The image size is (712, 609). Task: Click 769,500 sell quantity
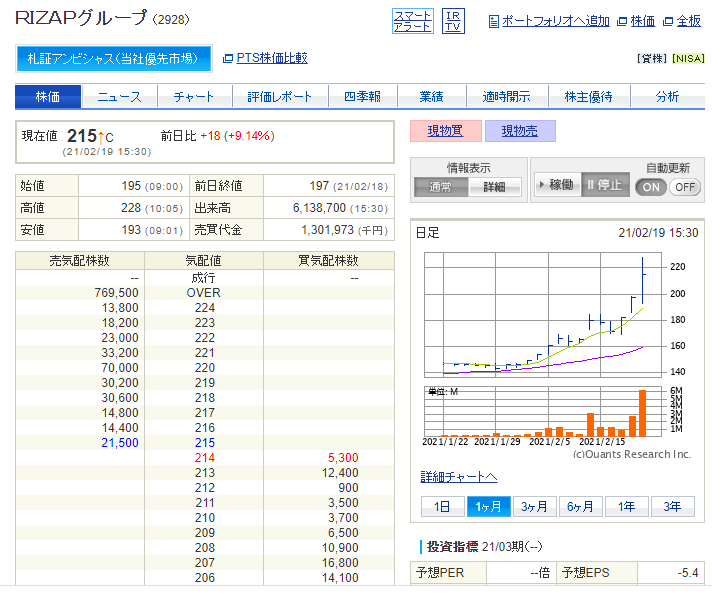116,293
